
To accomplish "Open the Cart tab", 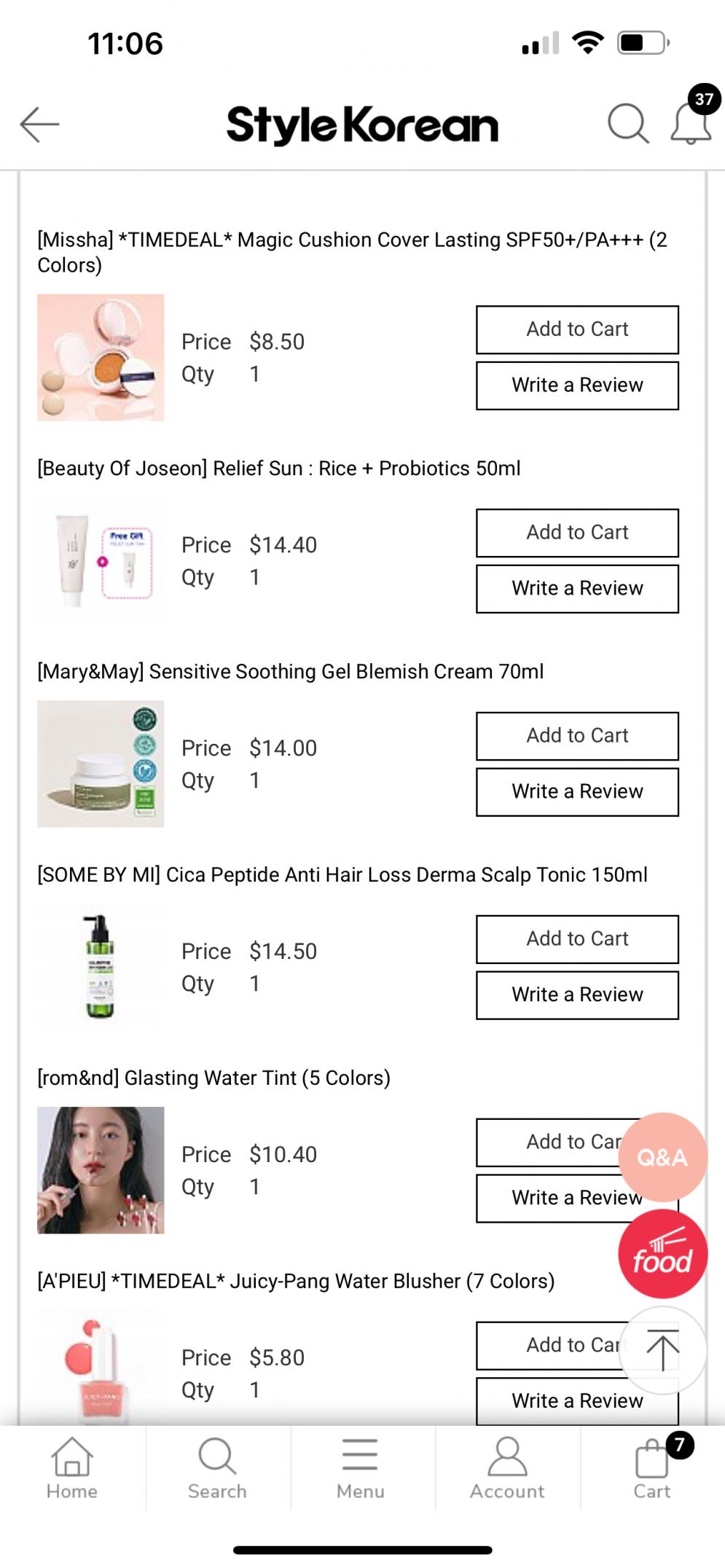I will [x=652, y=1468].
